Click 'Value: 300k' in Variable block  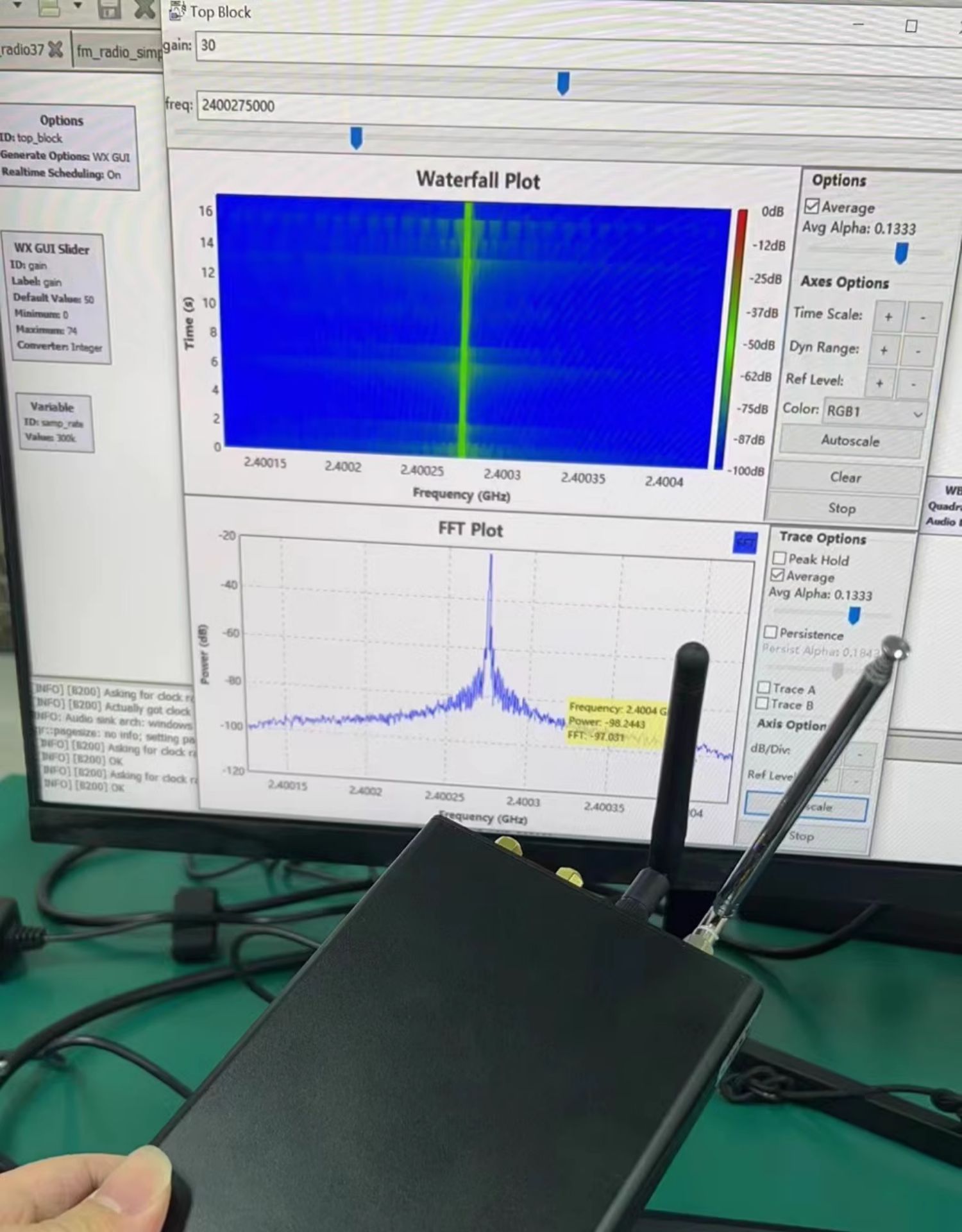click(50, 438)
